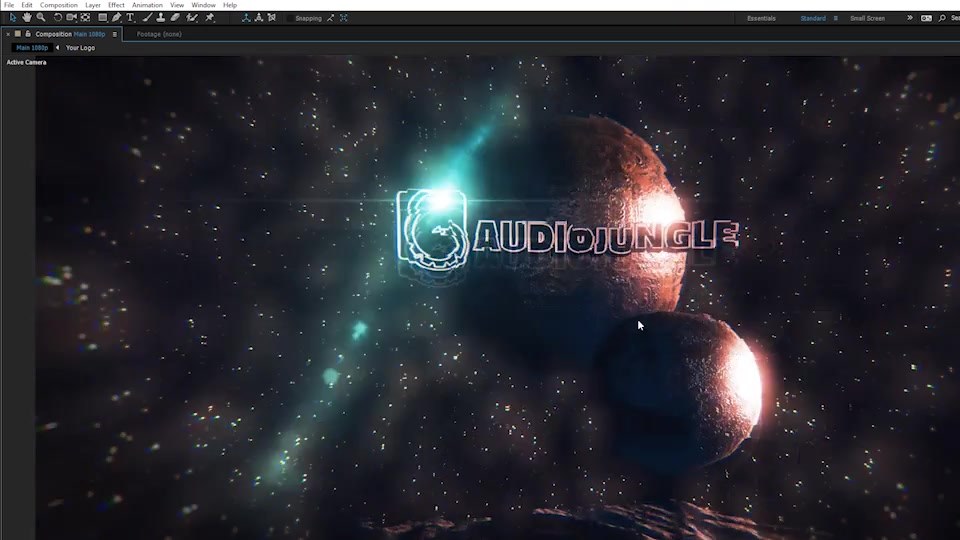Switch to Small Screen workspace

click(x=867, y=18)
